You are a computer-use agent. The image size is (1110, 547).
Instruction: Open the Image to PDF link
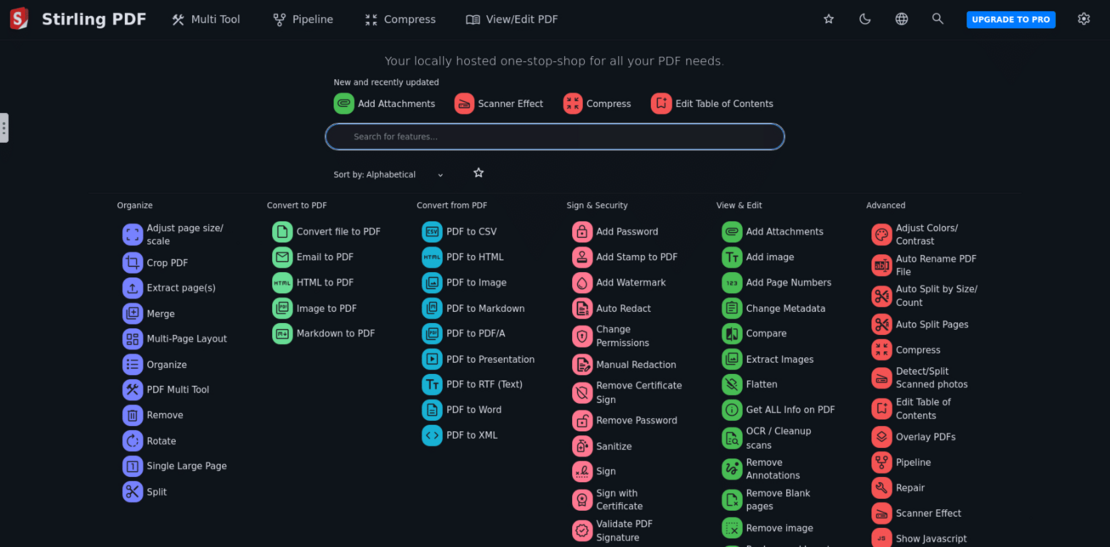point(326,309)
